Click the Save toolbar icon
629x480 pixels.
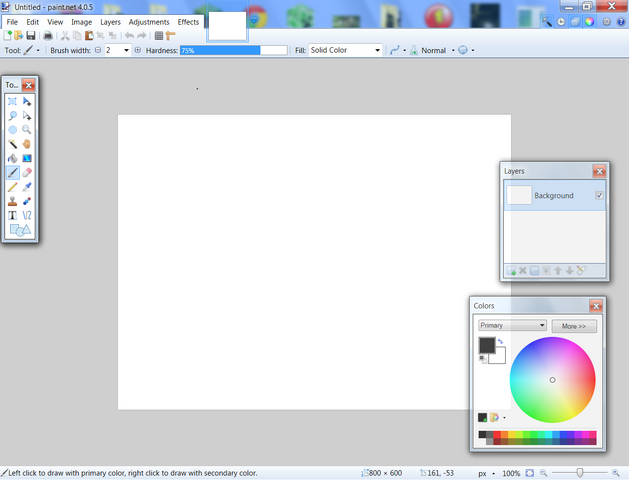click(x=30, y=36)
